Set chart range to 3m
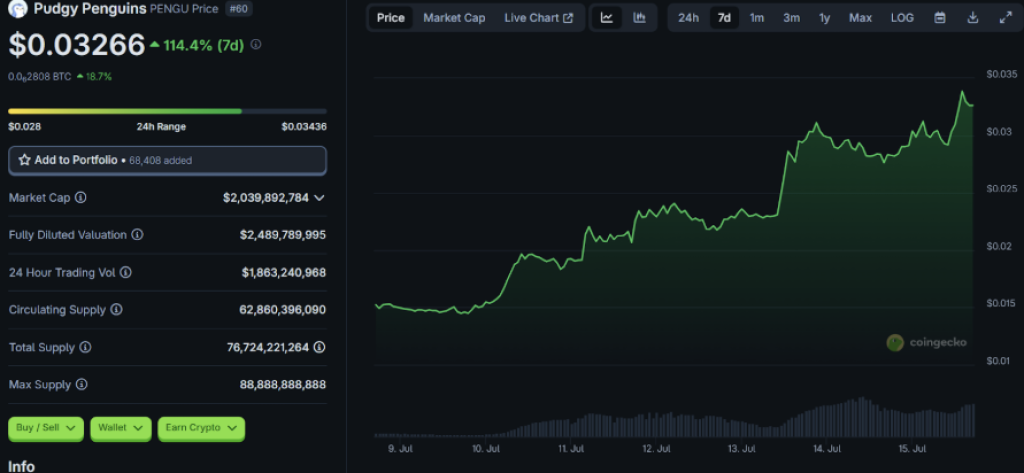This screenshot has width=1024, height=473. tap(792, 18)
